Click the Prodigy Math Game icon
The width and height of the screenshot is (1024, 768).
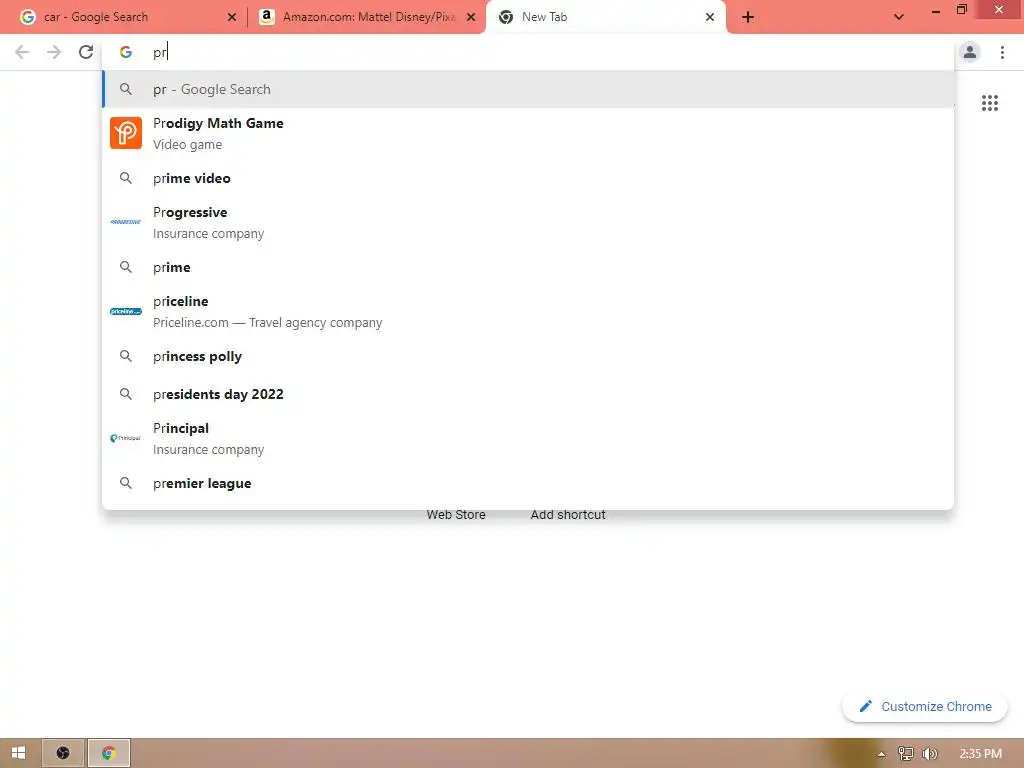126,133
